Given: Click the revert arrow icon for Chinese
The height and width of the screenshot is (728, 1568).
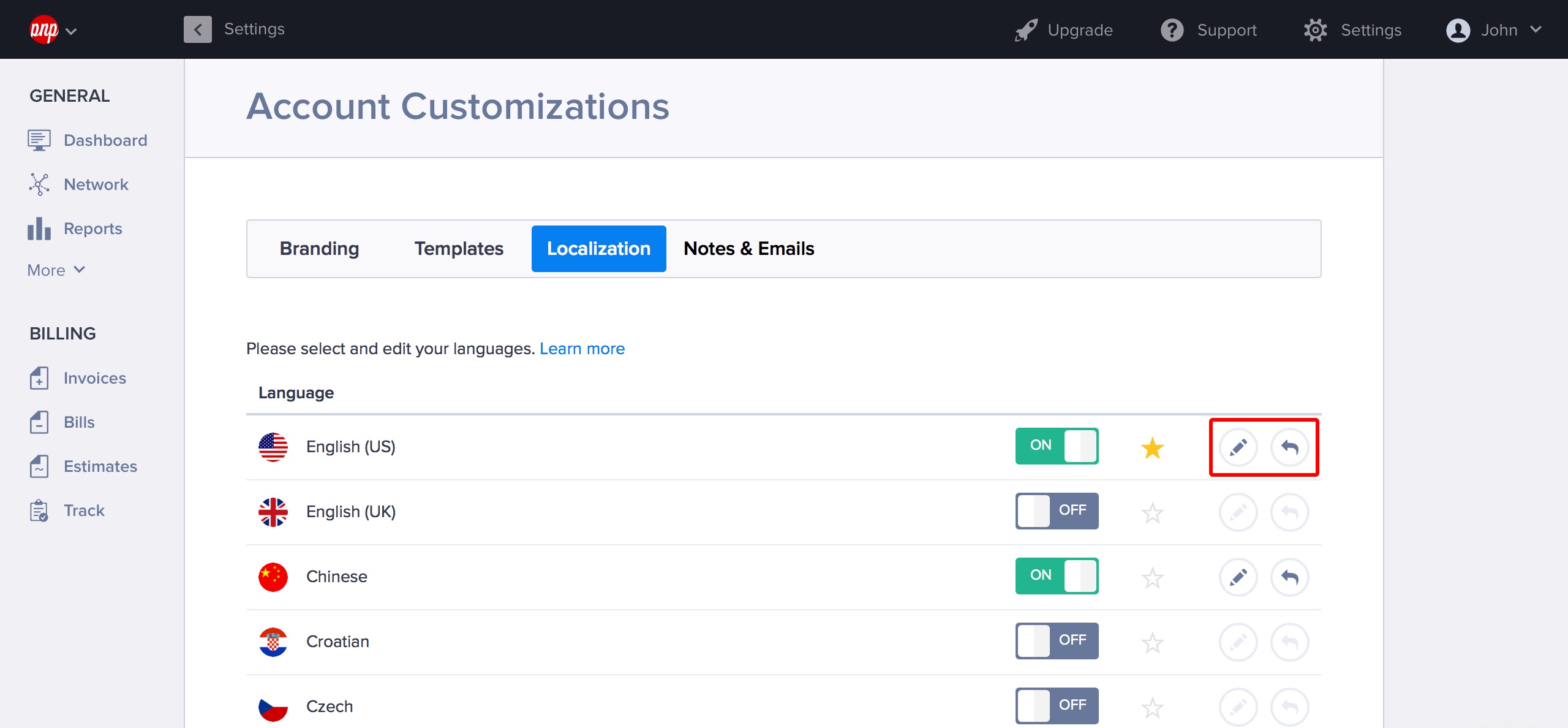Looking at the screenshot, I should (1289, 577).
